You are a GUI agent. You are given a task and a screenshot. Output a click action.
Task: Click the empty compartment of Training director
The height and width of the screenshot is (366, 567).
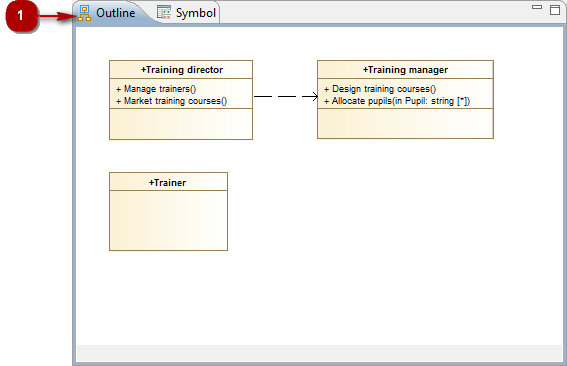(181, 124)
